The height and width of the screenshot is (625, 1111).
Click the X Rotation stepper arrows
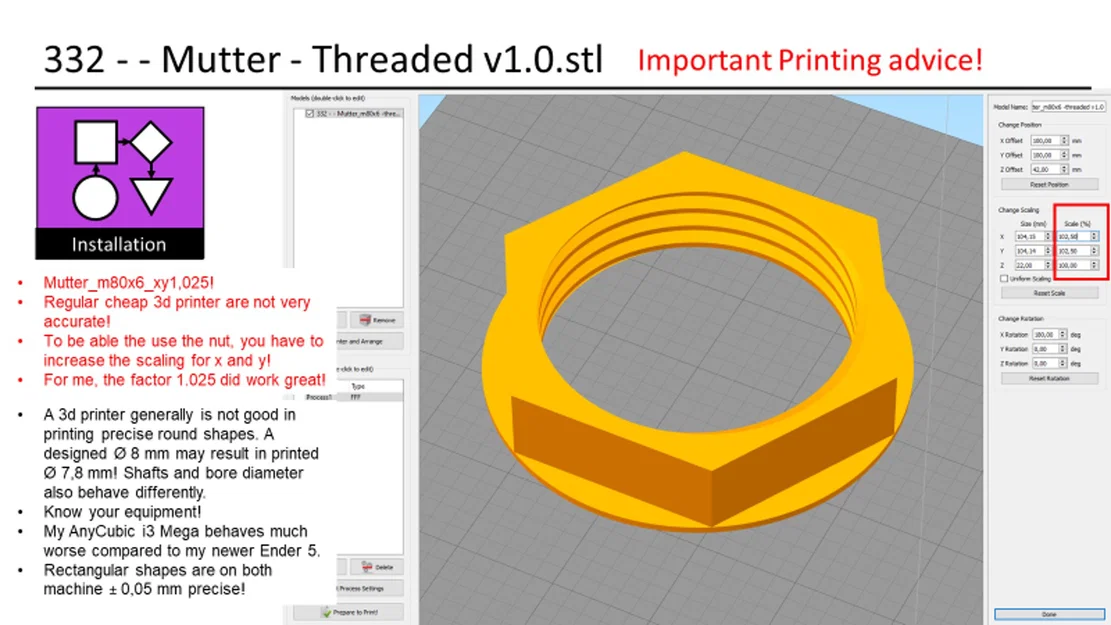1063,334
